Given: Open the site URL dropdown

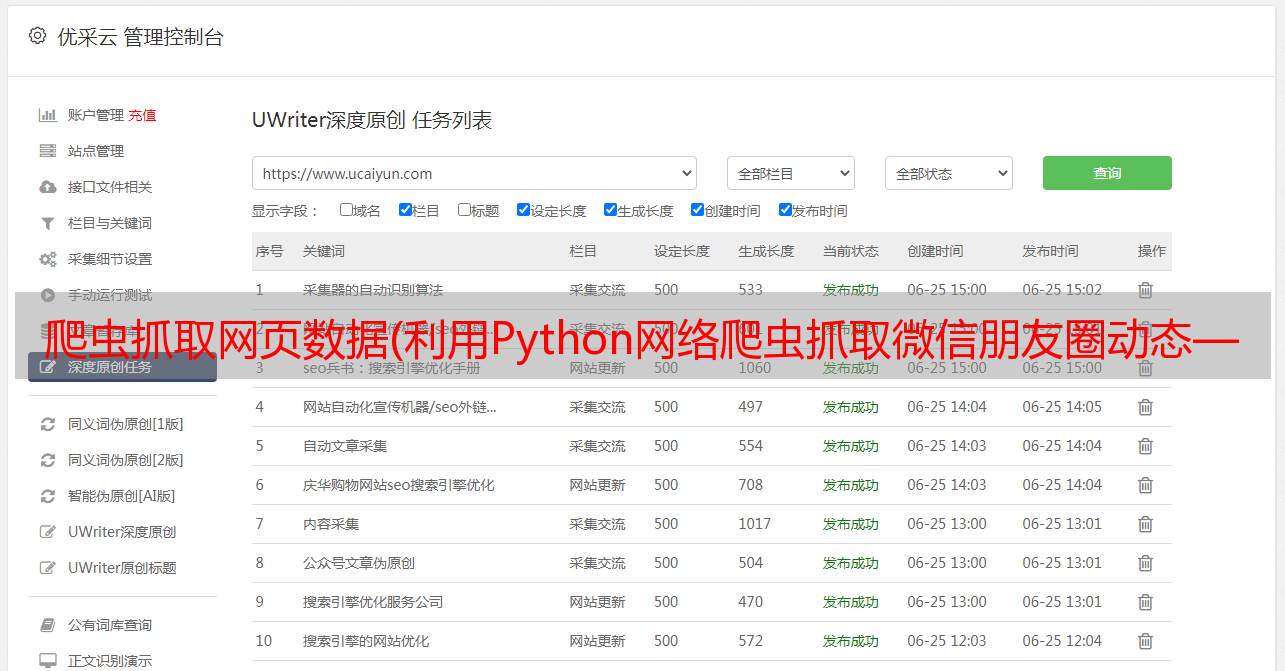Looking at the screenshot, I should (x=474, y=173).
